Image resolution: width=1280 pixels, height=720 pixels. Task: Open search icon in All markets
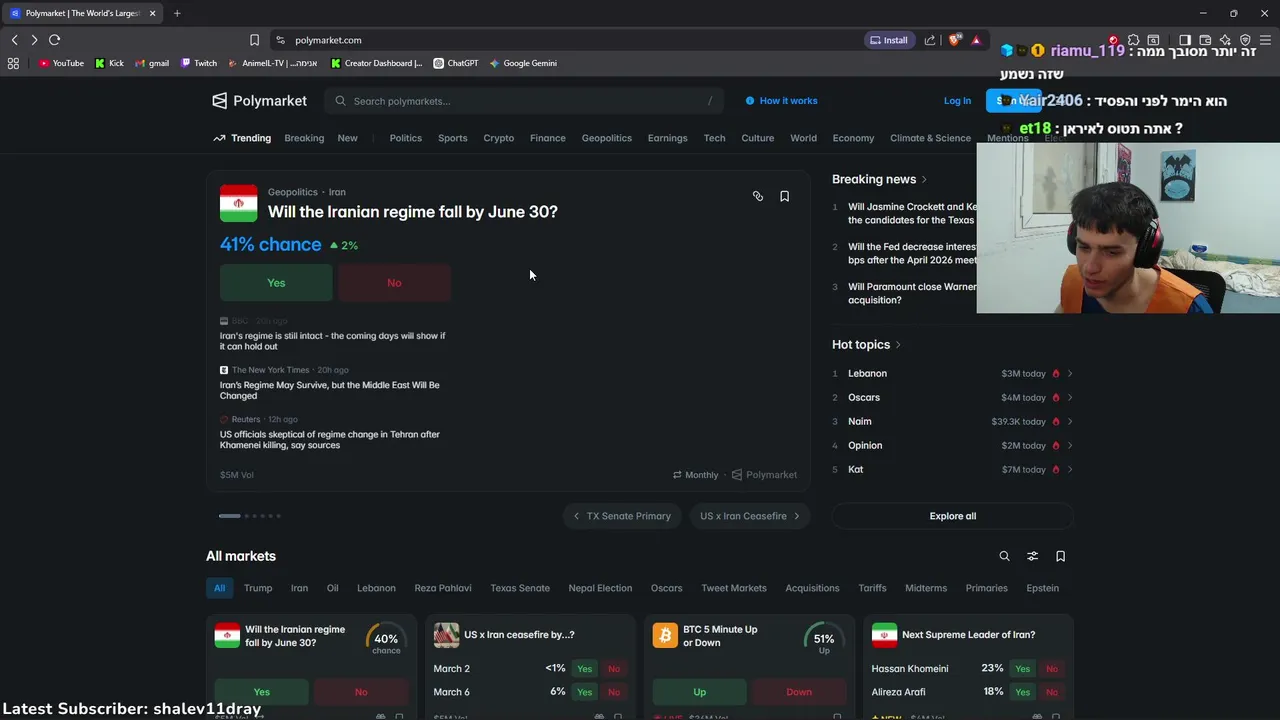[x=1004, y=556]
